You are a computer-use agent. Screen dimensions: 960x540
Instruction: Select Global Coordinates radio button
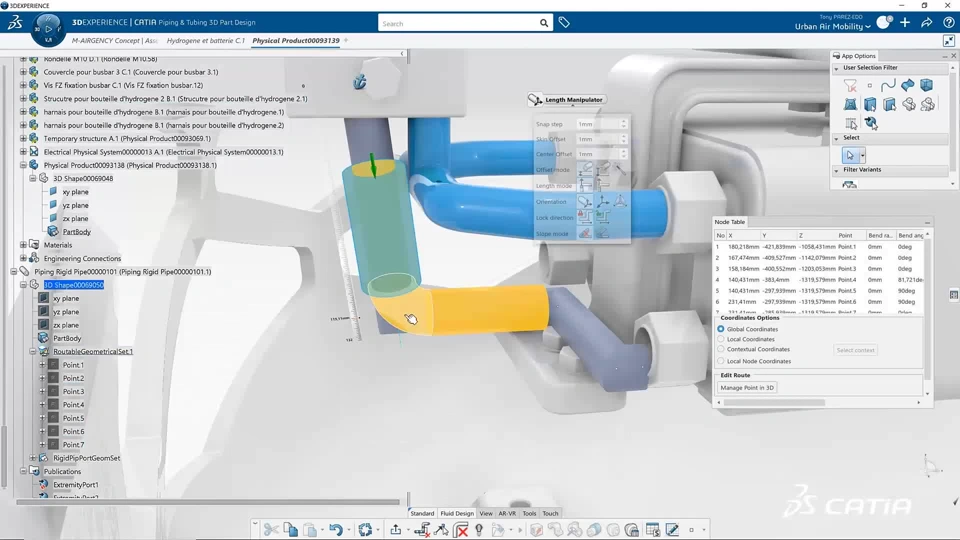click(721, 329)
